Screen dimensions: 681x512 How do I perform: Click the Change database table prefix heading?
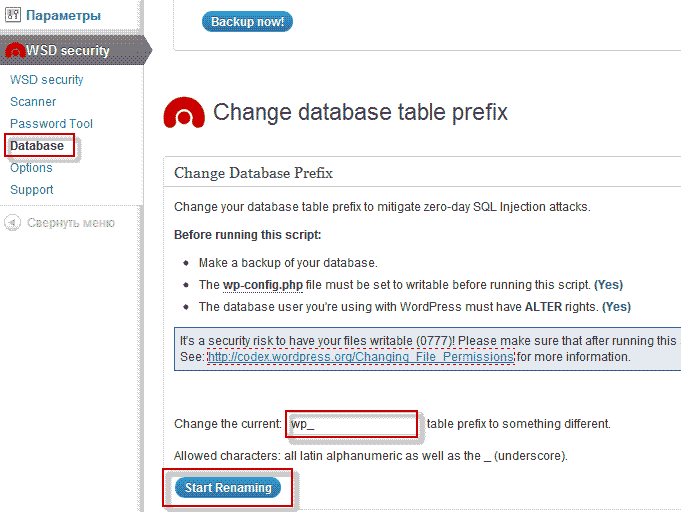coord(360,112)
